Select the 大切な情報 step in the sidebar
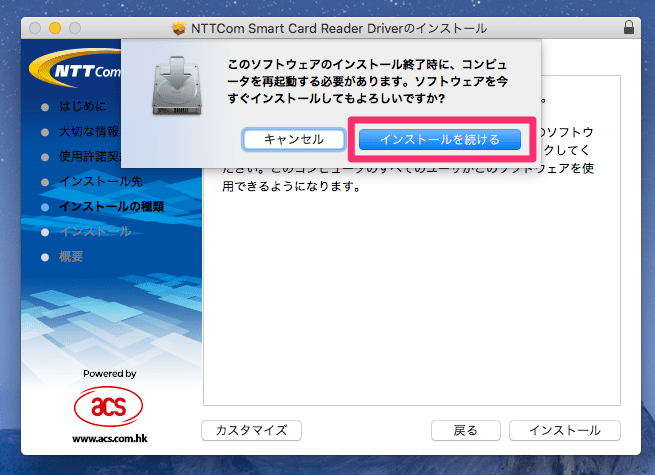The height and width of the screenshot is (475, 655). pos(88,131)
